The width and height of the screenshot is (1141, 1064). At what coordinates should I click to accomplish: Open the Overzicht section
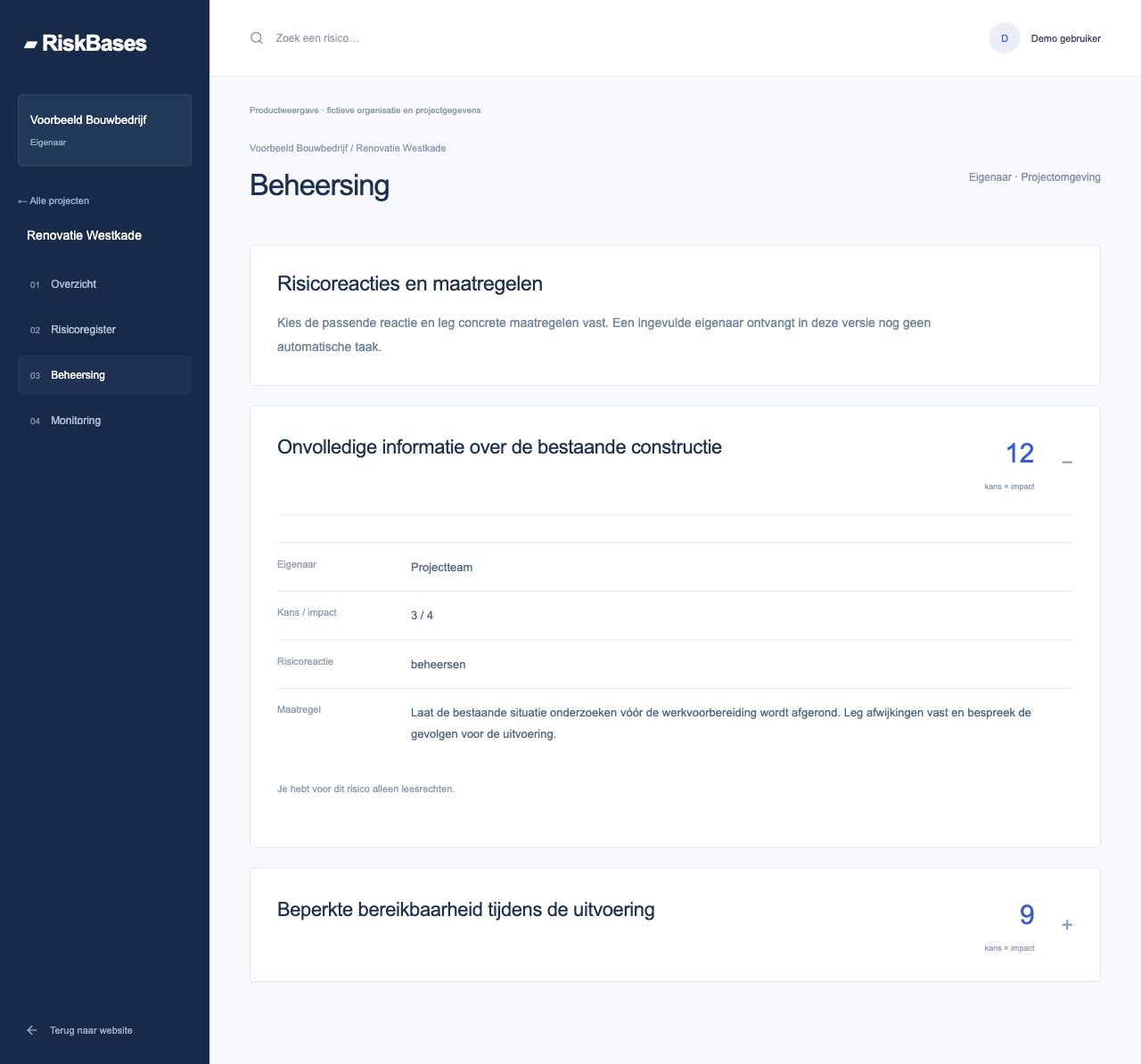coord(104,284)
